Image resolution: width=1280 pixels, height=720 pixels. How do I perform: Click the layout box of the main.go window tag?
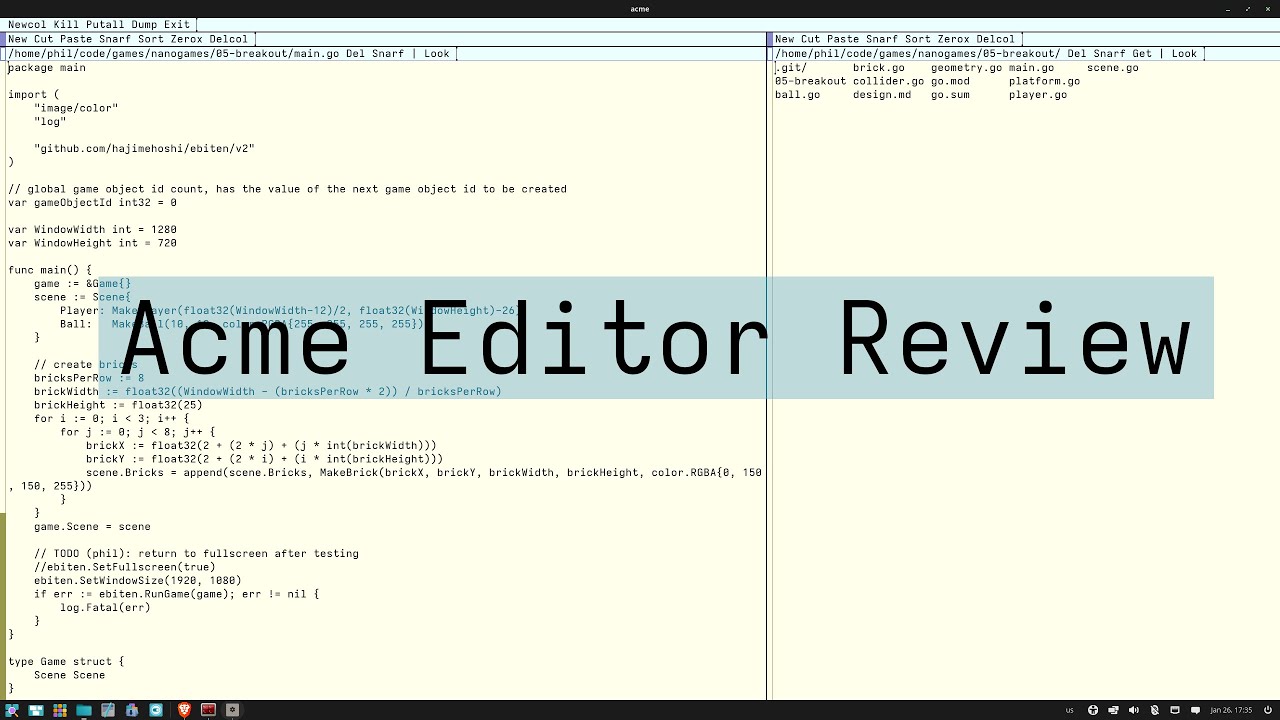pyautogui.click(x=3, y=53)
